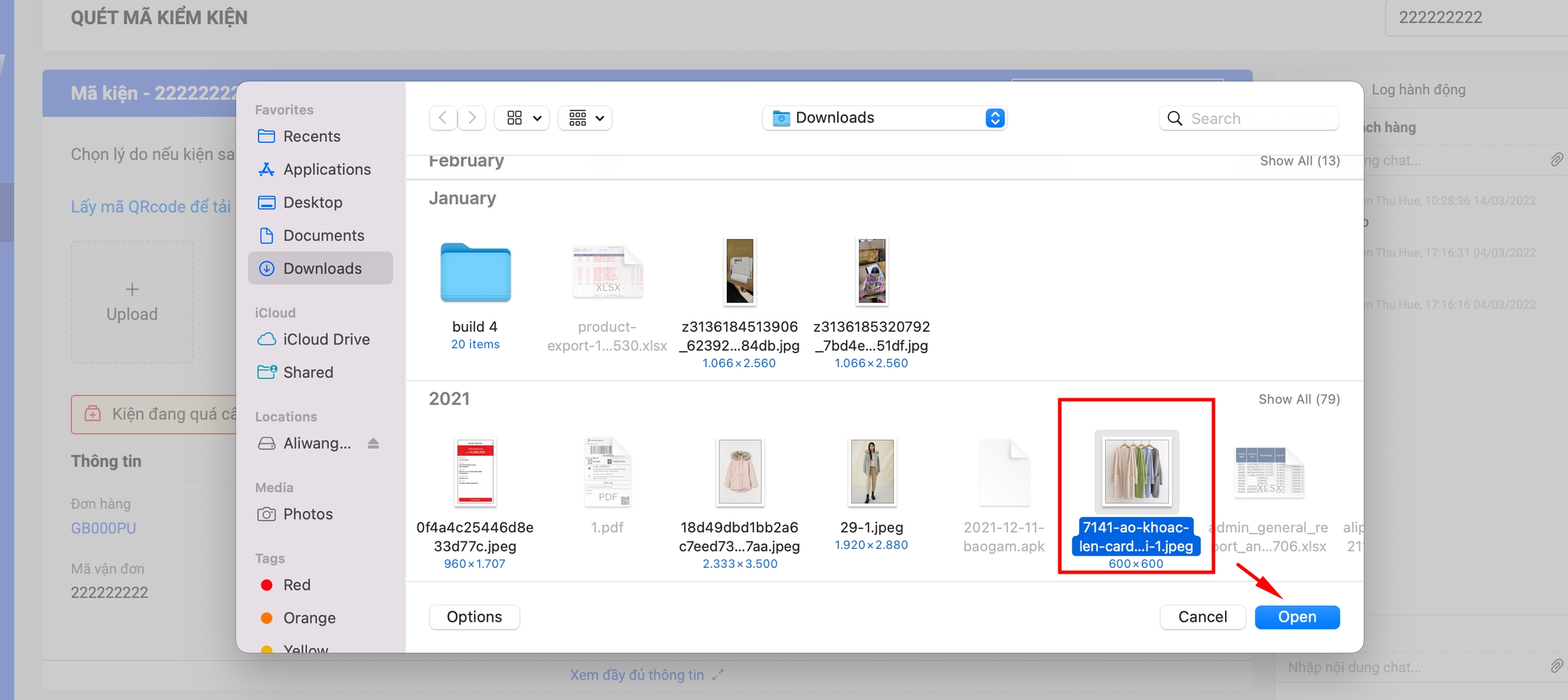The image size is (1568, 700).
Task: Select the Red tag
Action: [x=296, y=585]
